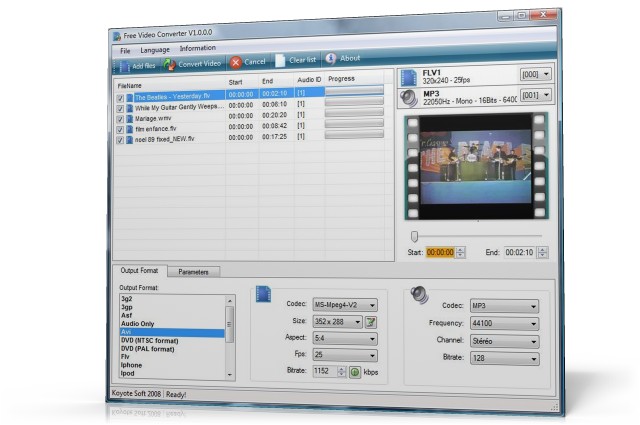The height and width of the screenshot is (425, 640).
Task: Click the speaker icon beside MP3 stream info
Action: 408,97
